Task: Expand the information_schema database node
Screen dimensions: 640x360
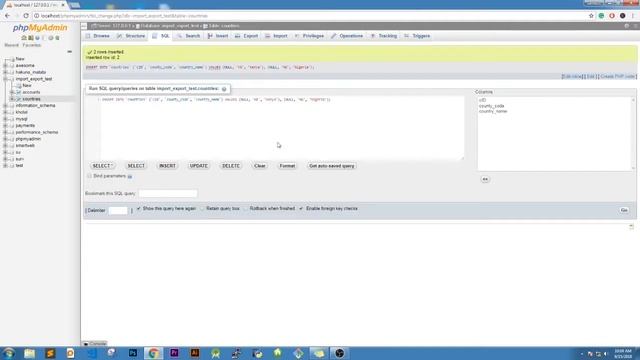Action: (5, 105)
